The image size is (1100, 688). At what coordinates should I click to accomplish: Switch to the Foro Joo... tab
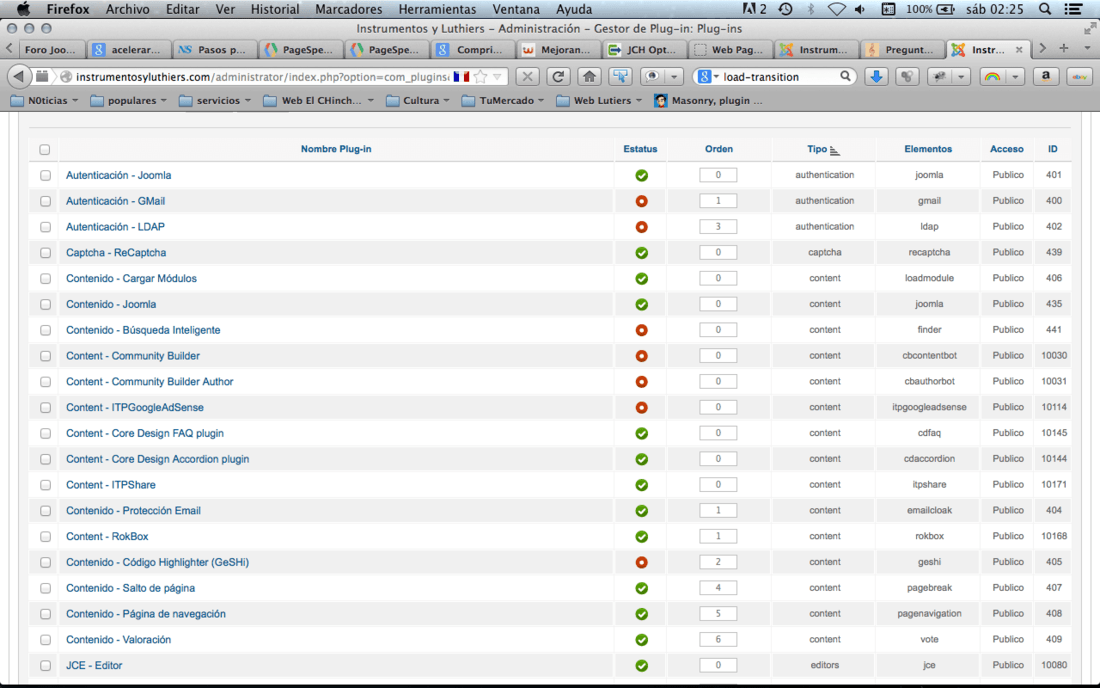pos(48,49)
